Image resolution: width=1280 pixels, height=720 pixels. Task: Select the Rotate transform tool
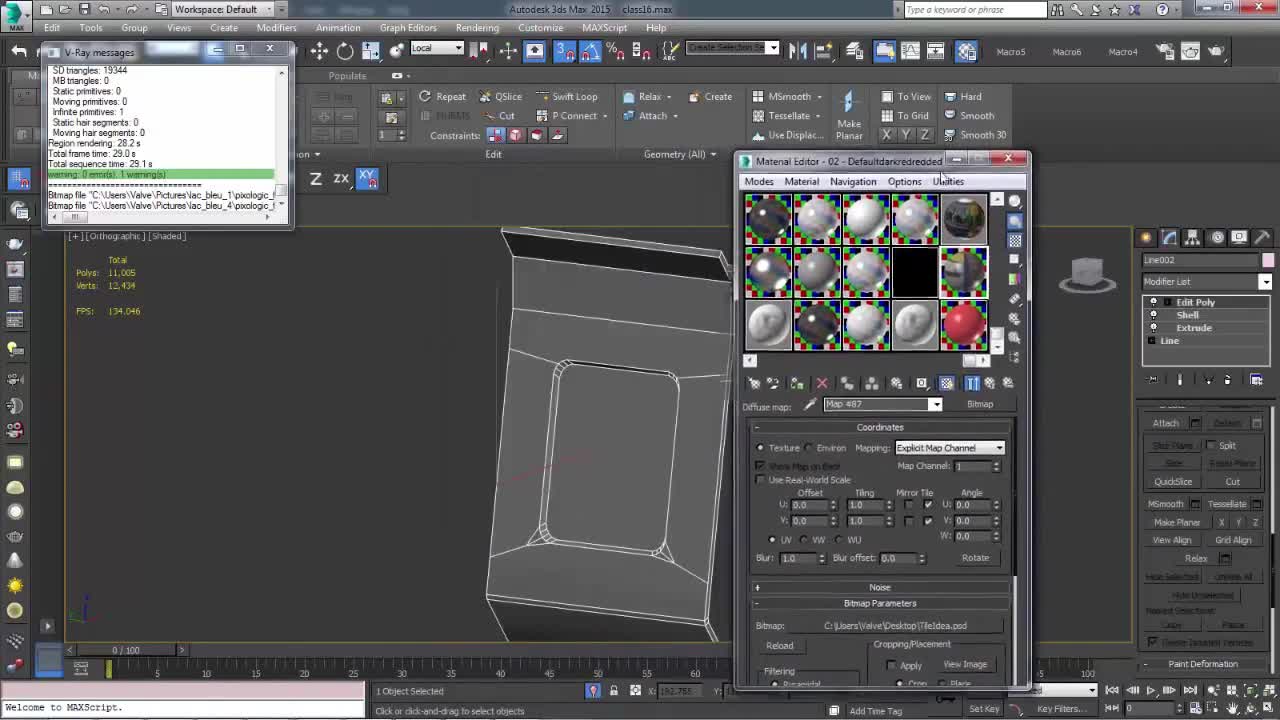(x=345, y=51)
